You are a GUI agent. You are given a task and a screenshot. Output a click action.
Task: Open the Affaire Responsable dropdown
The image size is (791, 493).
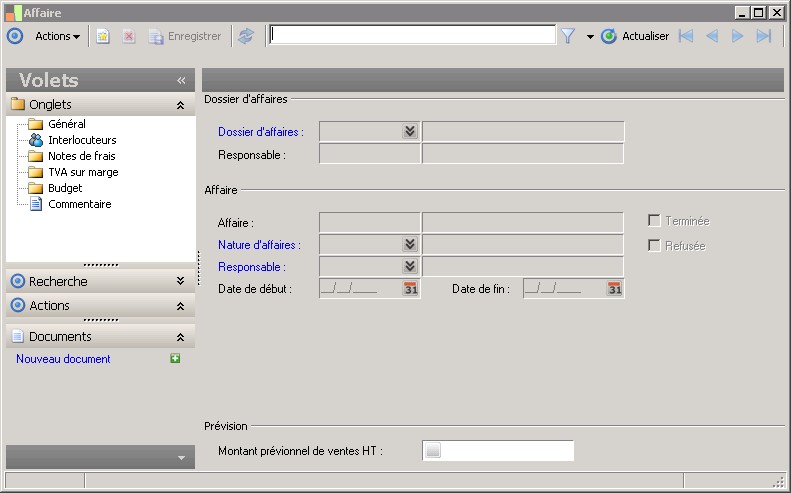(410, 266)
